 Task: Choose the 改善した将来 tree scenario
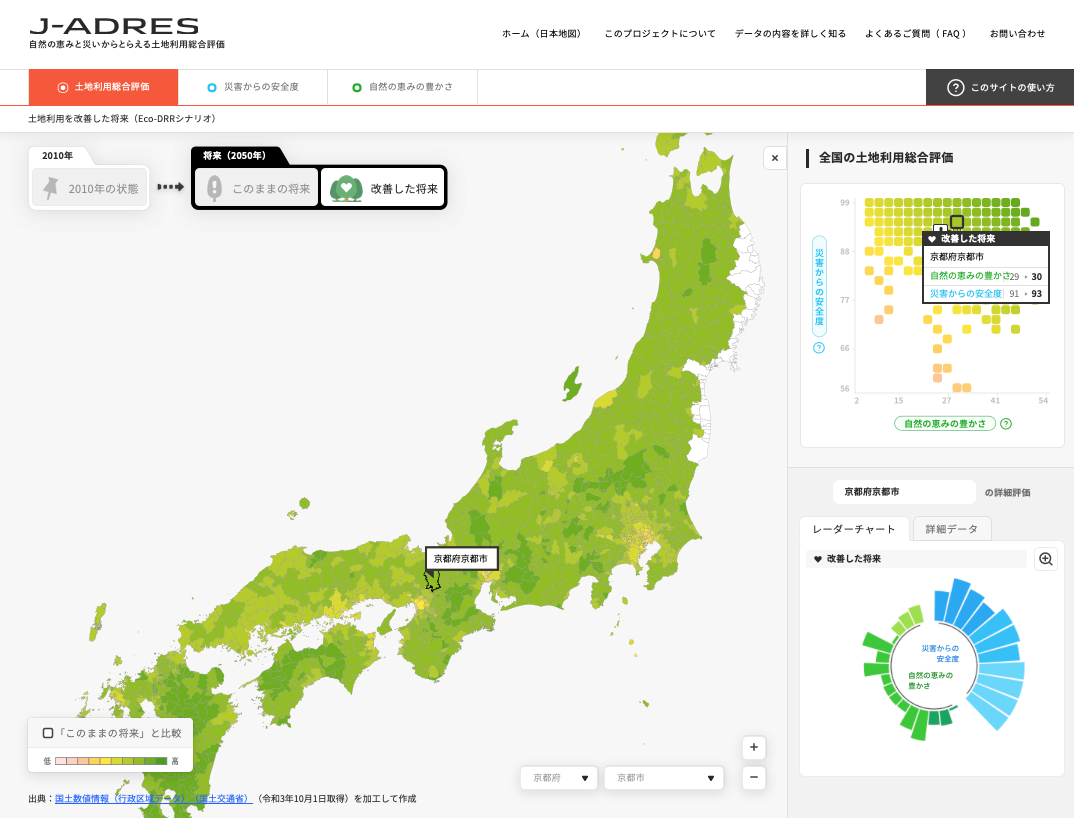point(383,188)
